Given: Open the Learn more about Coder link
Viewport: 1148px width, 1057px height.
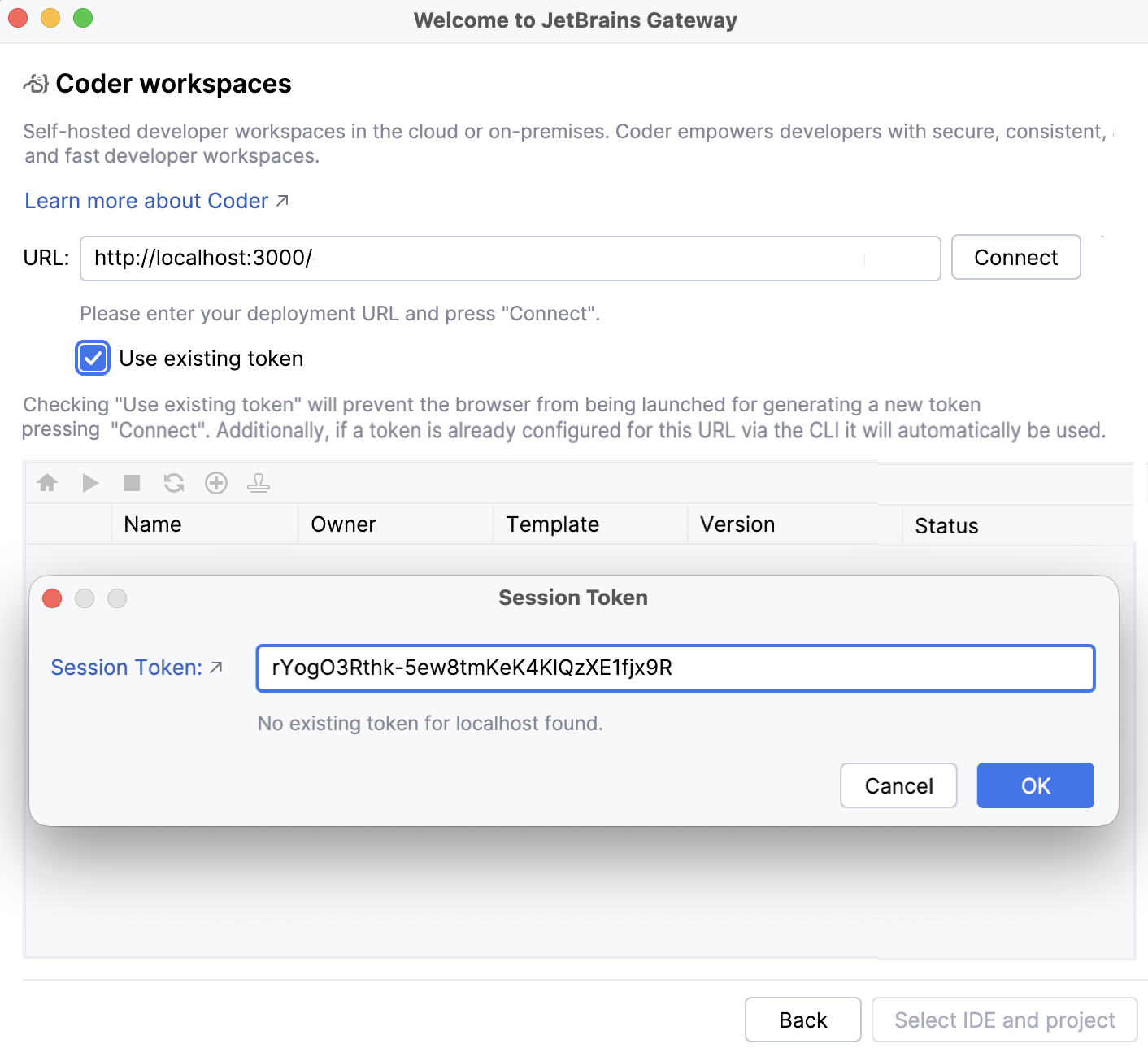Looking at the screenshot, I should tap(157, 201).
